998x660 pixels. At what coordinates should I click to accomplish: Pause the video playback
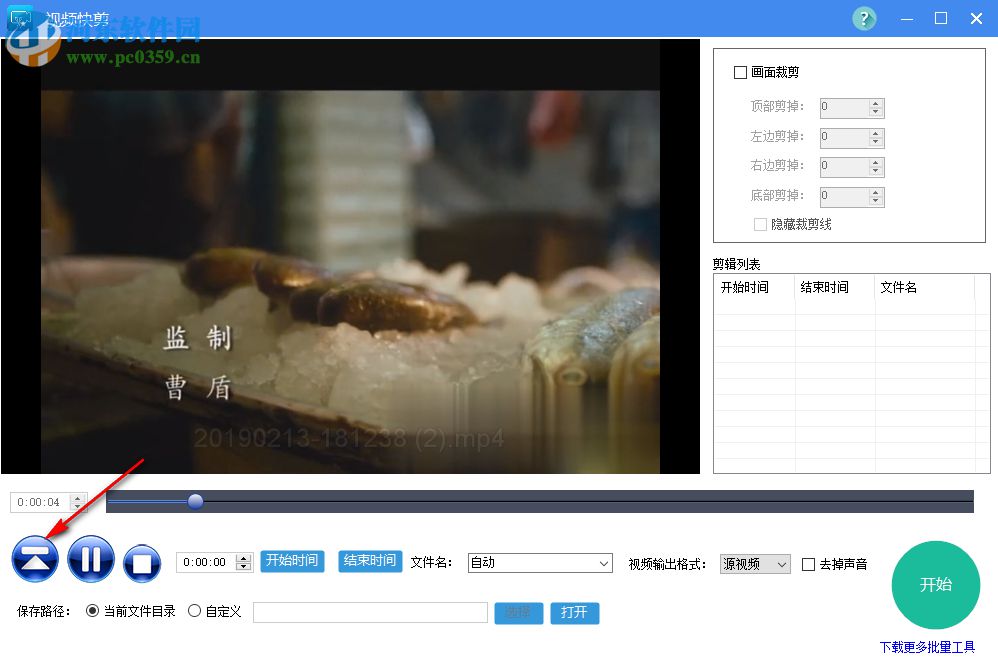pos(89,561)
